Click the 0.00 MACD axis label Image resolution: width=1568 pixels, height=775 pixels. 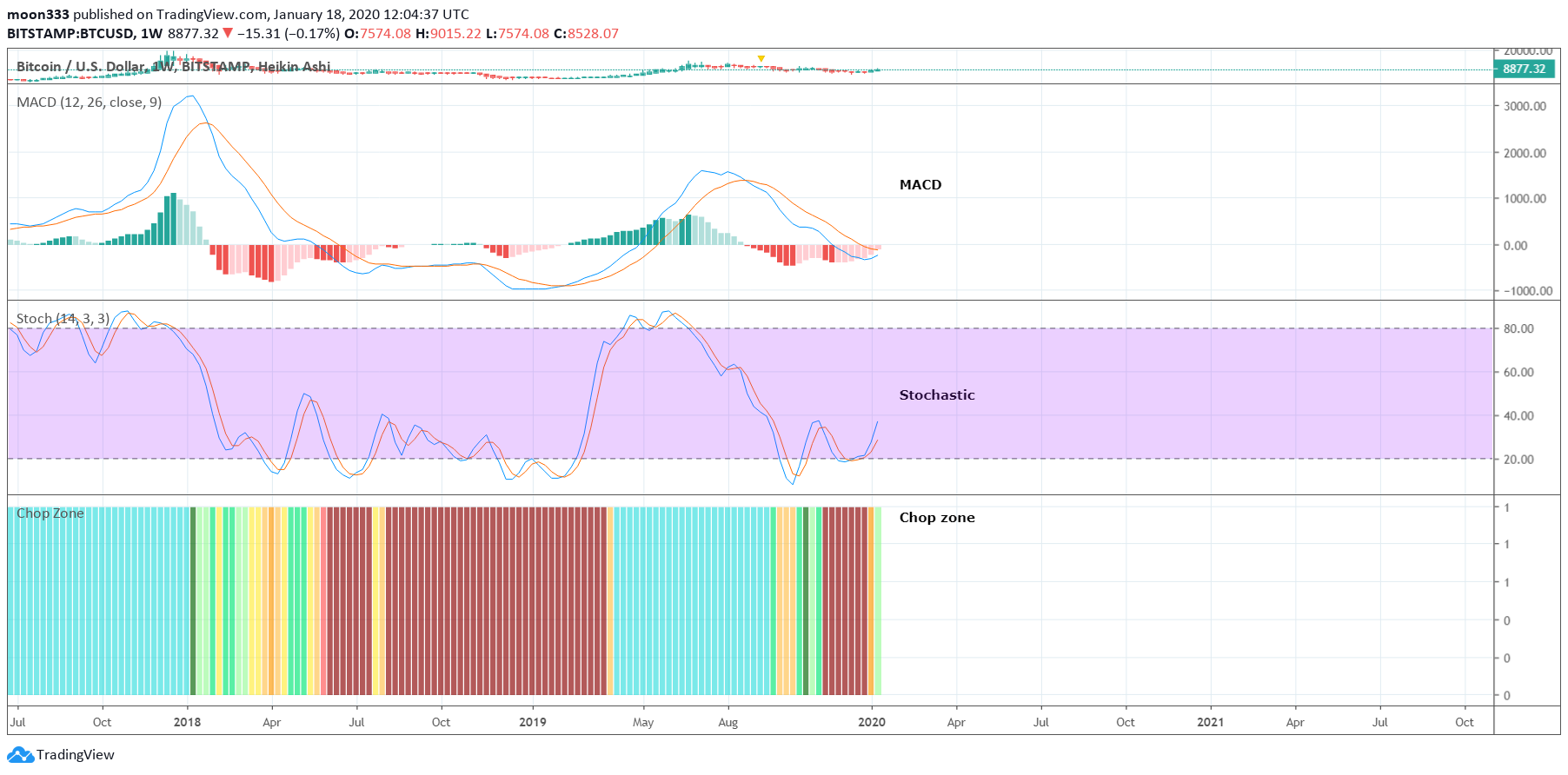(1516, 246)
